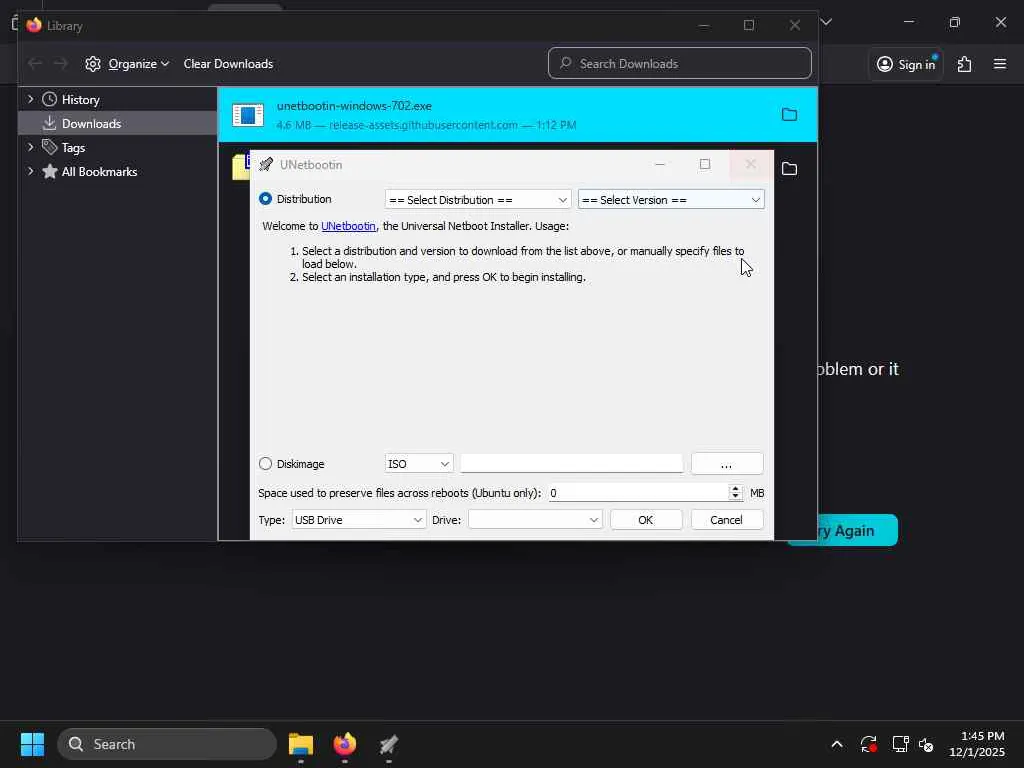The image size is (1024, 768).
Task: Open the Firefox hamburger menu
Action: tap(1000, 64)
